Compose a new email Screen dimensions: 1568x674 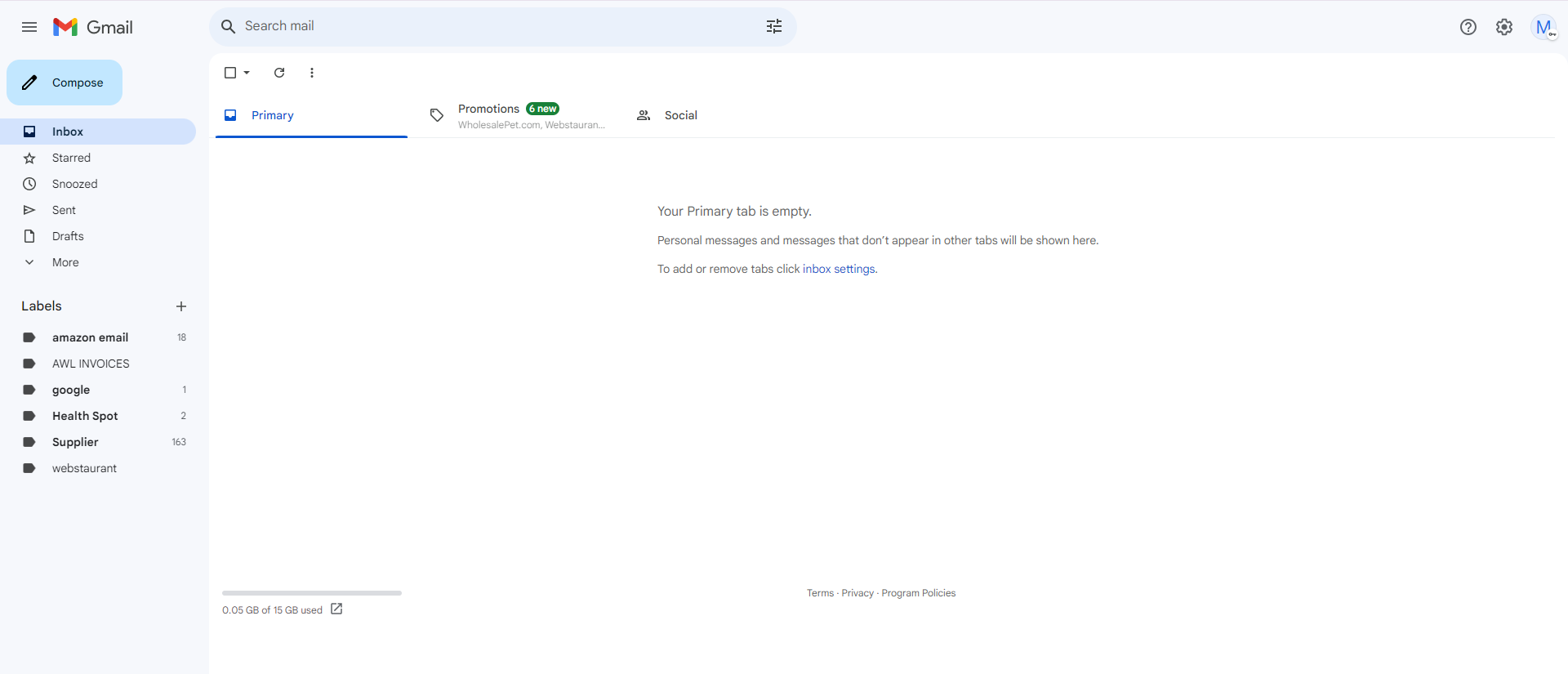[65, 83]
